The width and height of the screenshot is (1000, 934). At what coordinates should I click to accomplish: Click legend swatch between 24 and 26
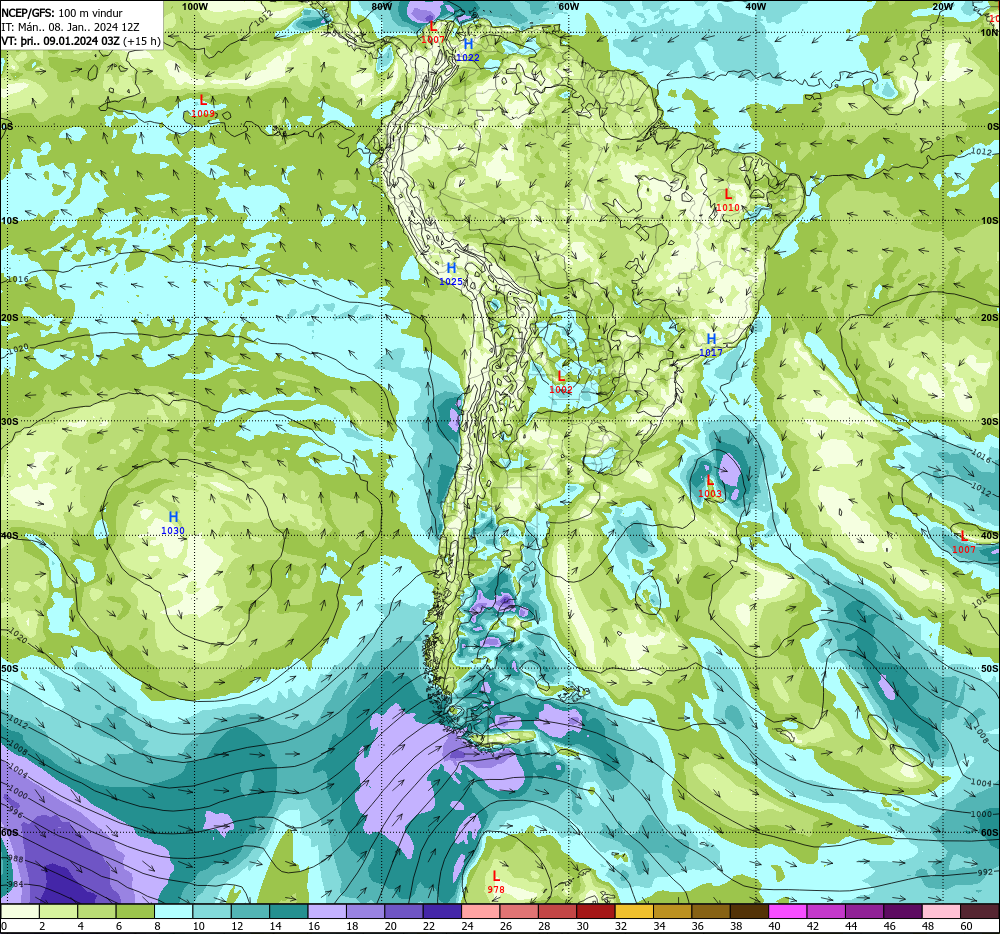pos(481,912)
